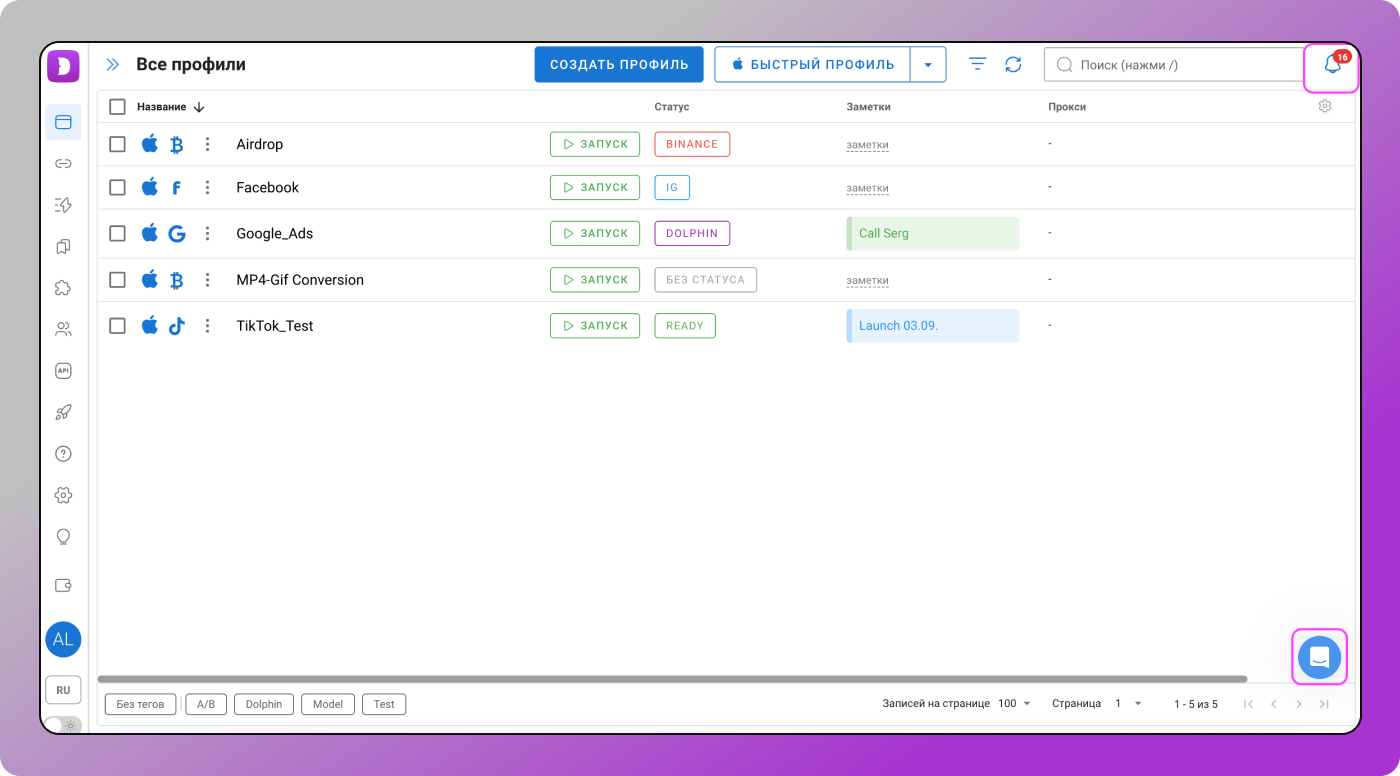Image resolution: width=1400 pixels, height=776 pixels.
Task: Open the three-dot menu for Facebook
Action: pos(207,187)
